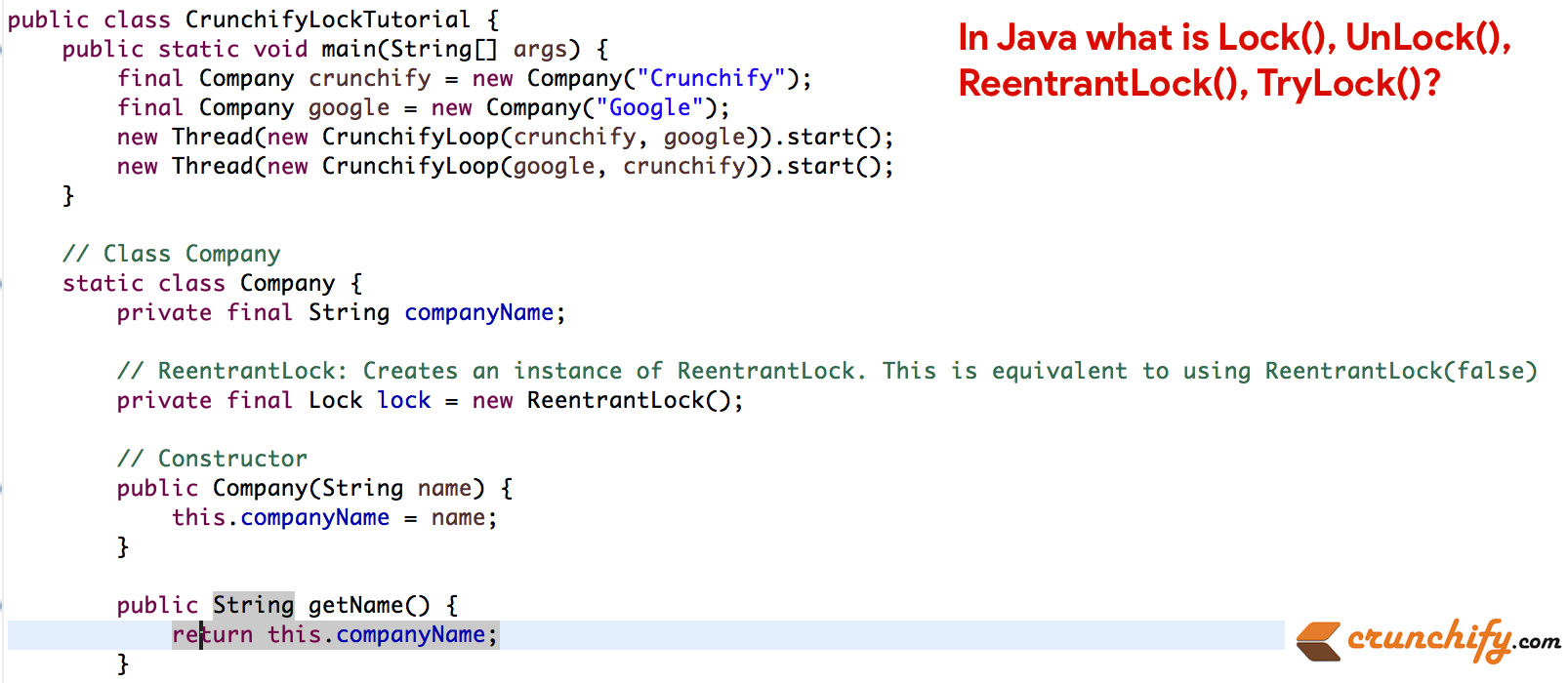Click the ReentrantLock(false) comment text

pos(1400,371)
